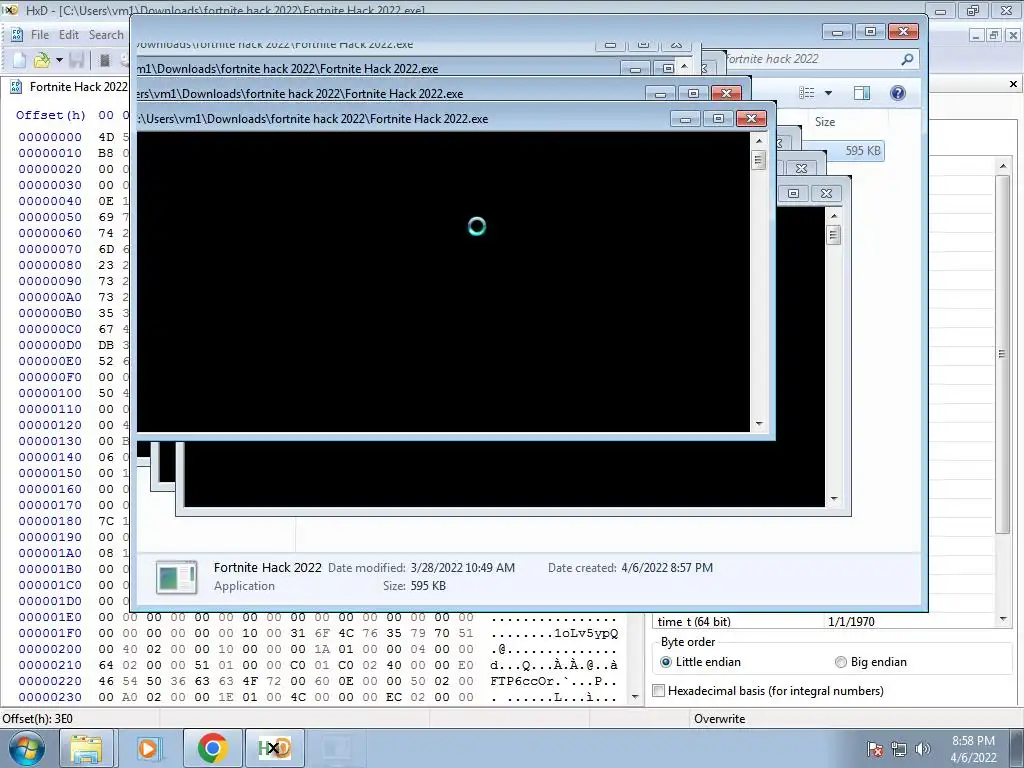
Task: Open Windows Media Player from the taskbar
Action: (x=148, y=748)
